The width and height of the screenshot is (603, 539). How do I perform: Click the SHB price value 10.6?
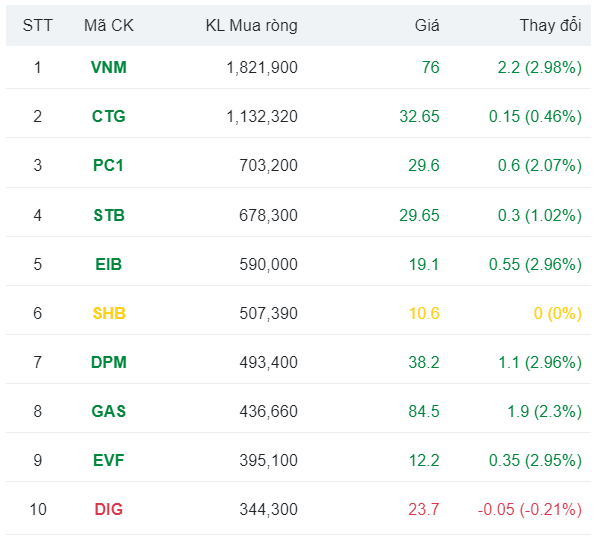pos(423,313)
